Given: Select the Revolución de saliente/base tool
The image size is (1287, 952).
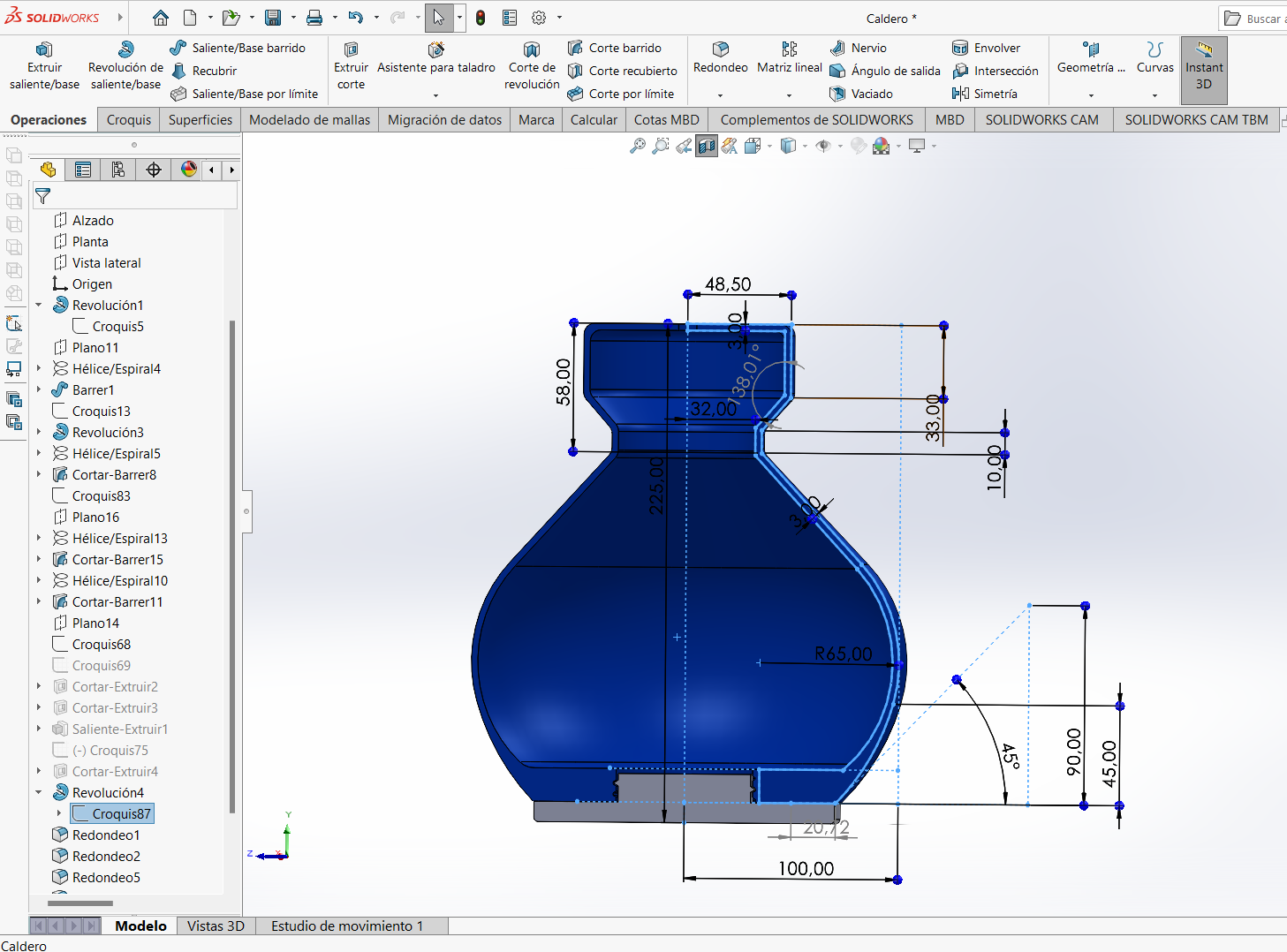Looking at the screenshot, I should pos(125,66).
